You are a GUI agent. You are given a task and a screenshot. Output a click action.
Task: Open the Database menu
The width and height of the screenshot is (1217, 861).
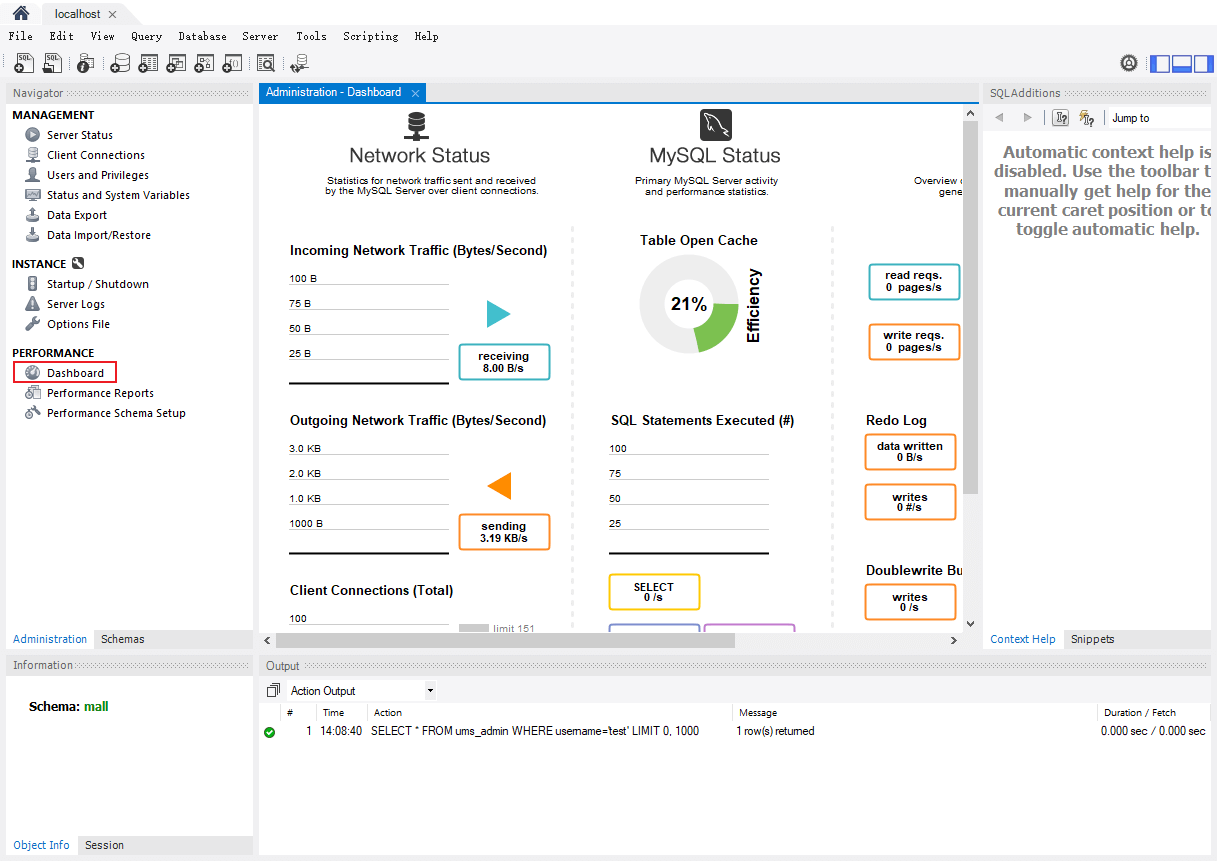pos(202,36)
